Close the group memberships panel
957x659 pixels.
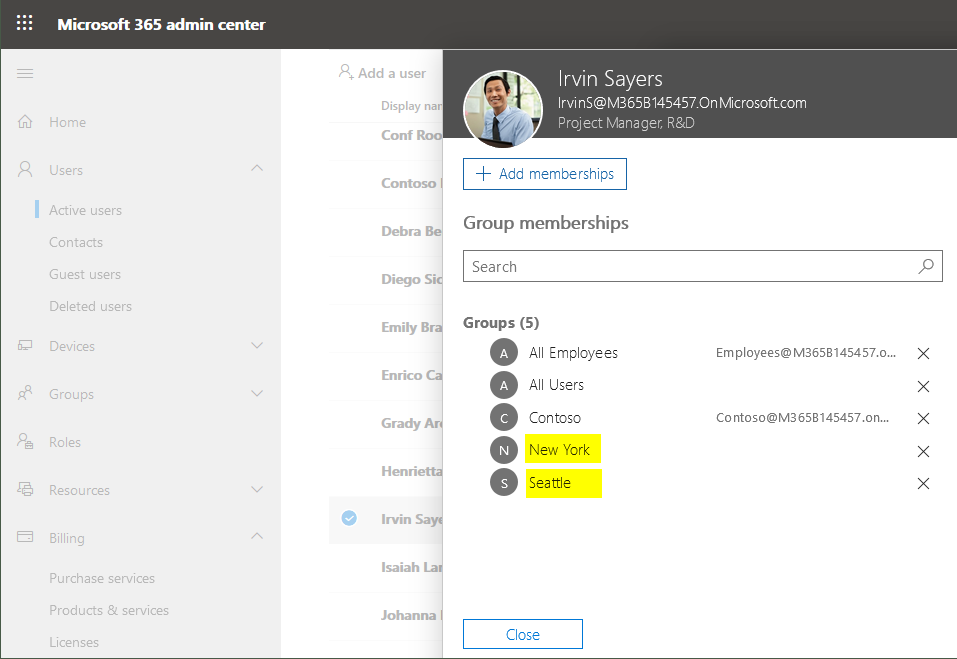522,634
